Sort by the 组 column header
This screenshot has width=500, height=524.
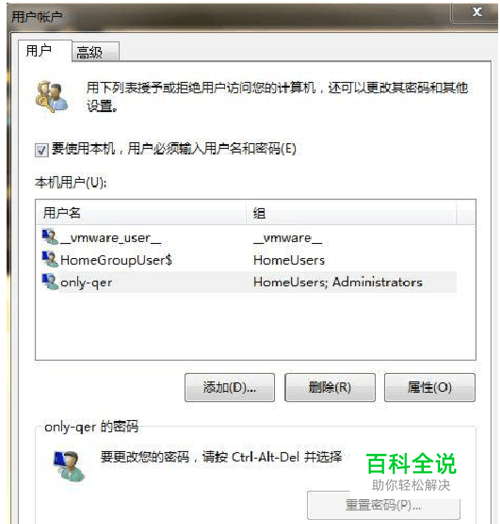(x=351, y=213)
